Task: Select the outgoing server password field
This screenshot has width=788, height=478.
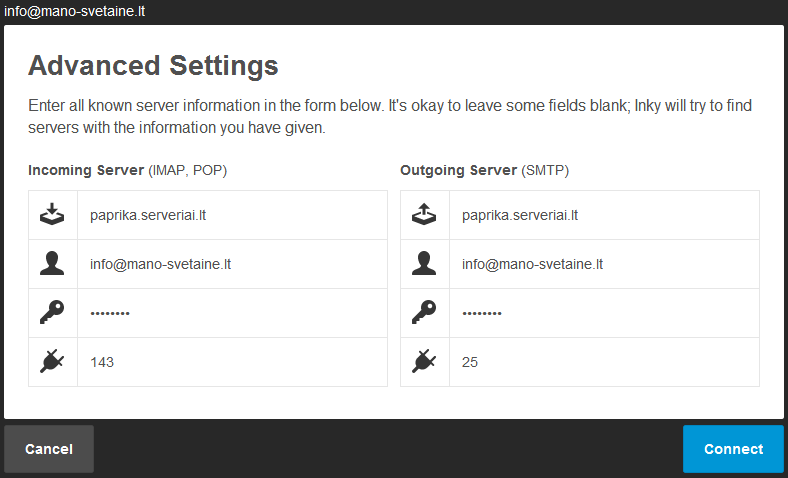Action: pyautogui.click(x=604, y=313)
